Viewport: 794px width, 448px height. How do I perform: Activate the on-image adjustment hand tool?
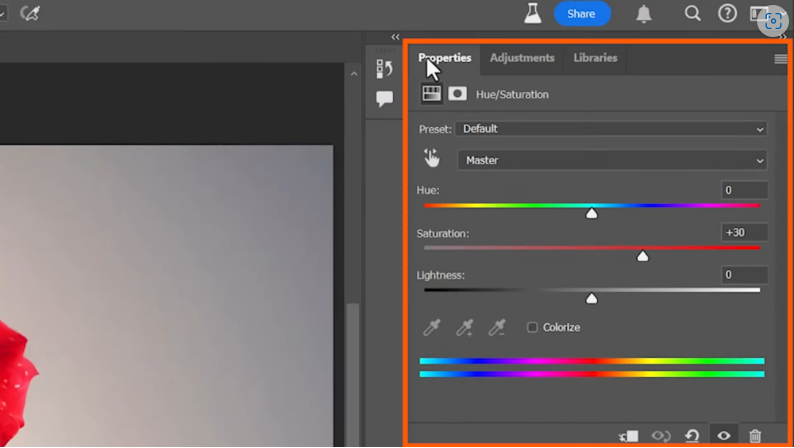pos(432,158)
